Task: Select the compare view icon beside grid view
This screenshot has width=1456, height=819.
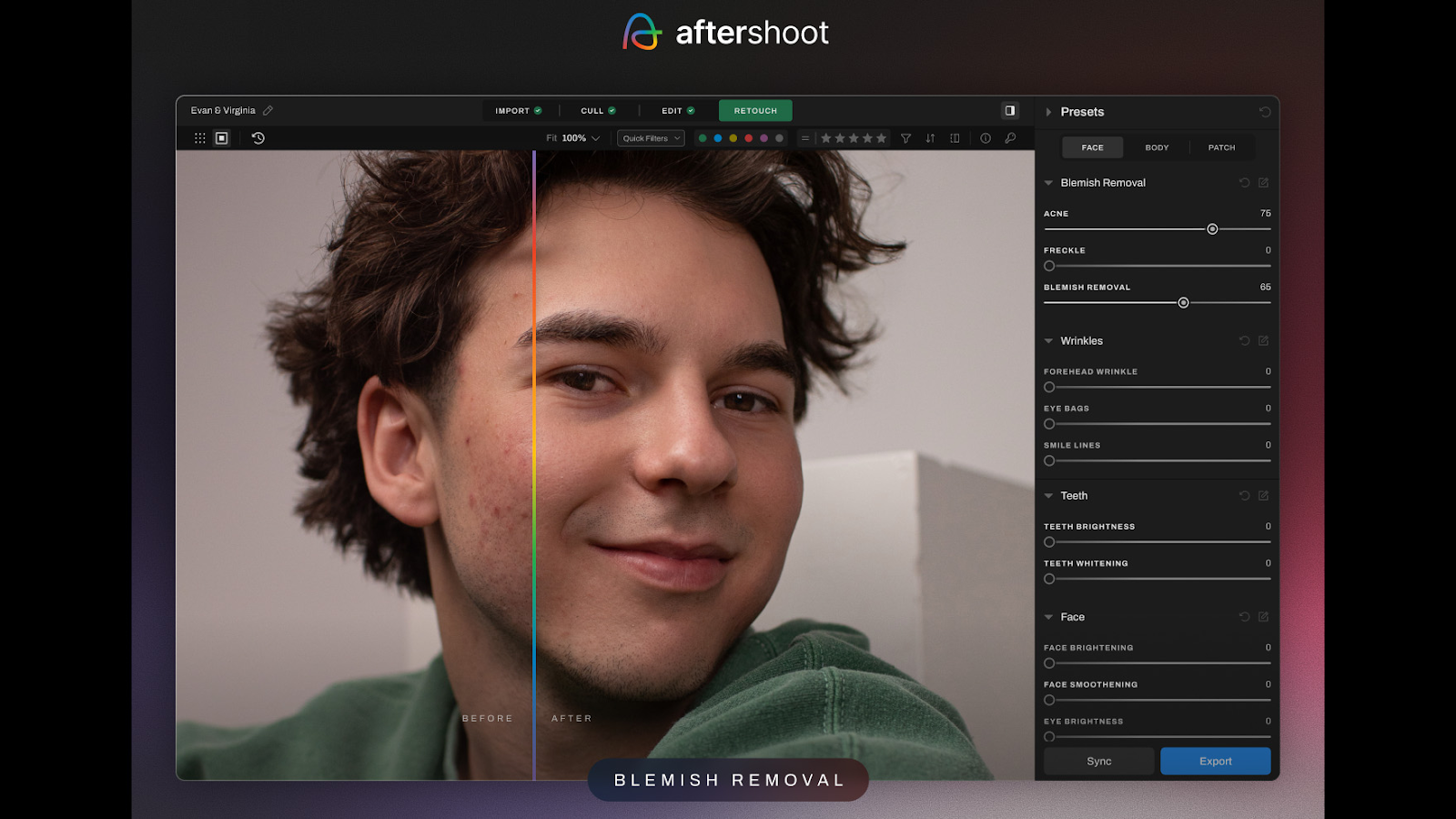Action: point(221,138)
